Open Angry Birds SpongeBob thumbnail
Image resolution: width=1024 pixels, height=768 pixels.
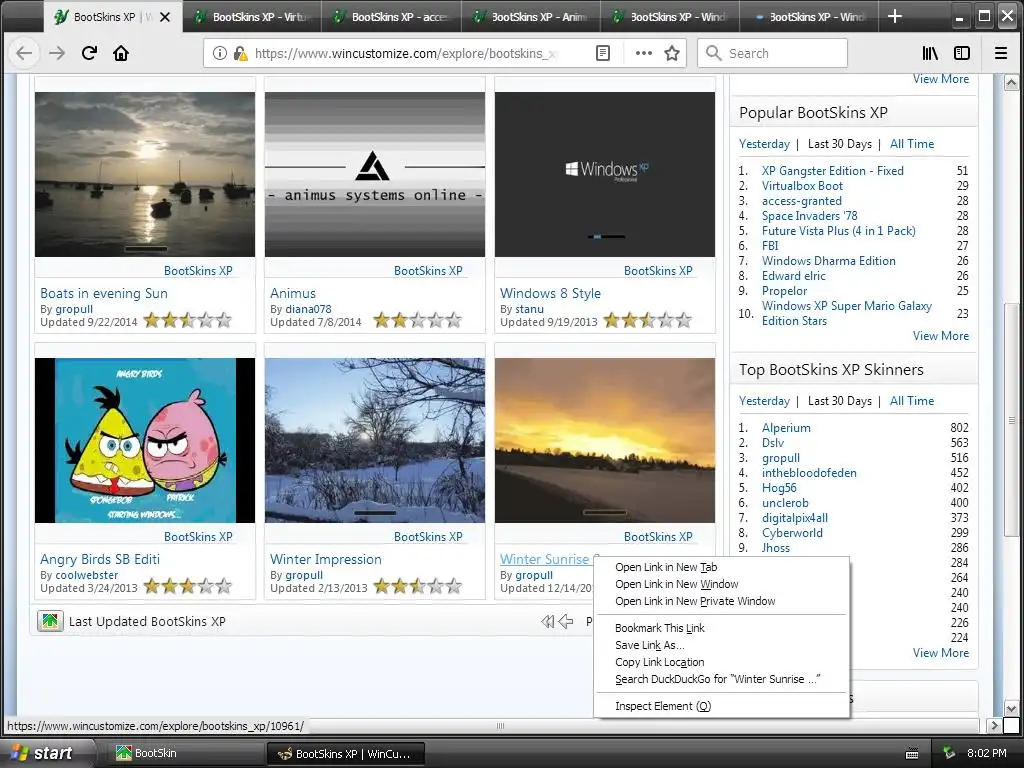(x=145, y=440)
